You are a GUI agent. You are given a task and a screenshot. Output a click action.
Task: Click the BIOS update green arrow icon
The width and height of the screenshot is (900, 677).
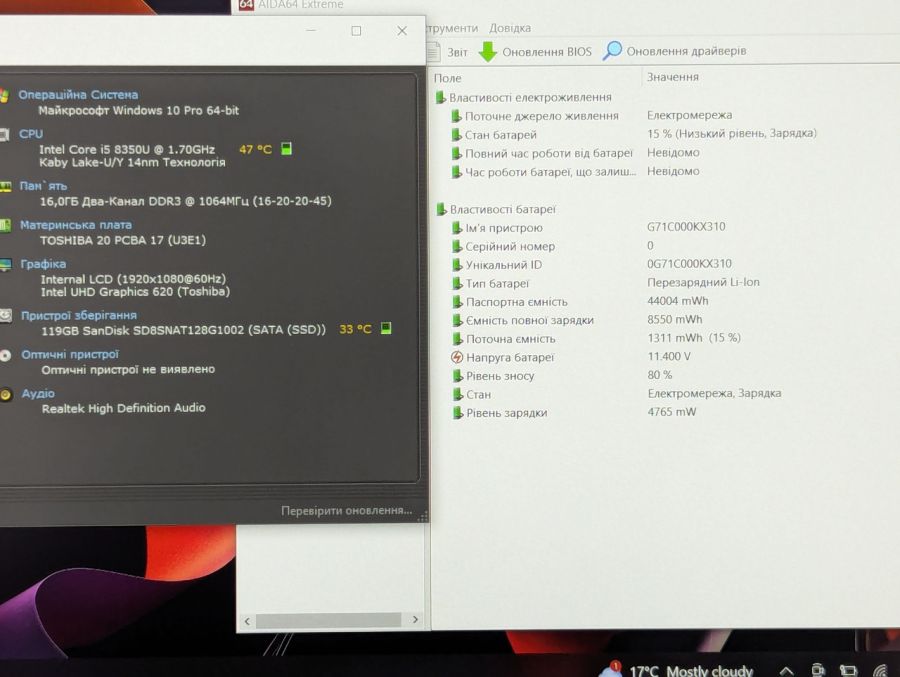(x=488, y=52)
